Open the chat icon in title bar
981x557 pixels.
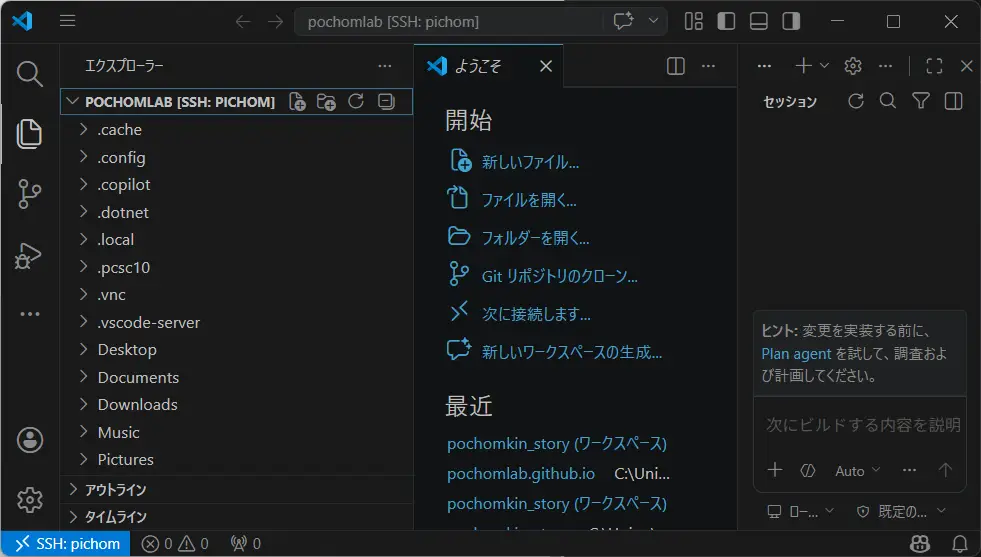pos(623,21)
